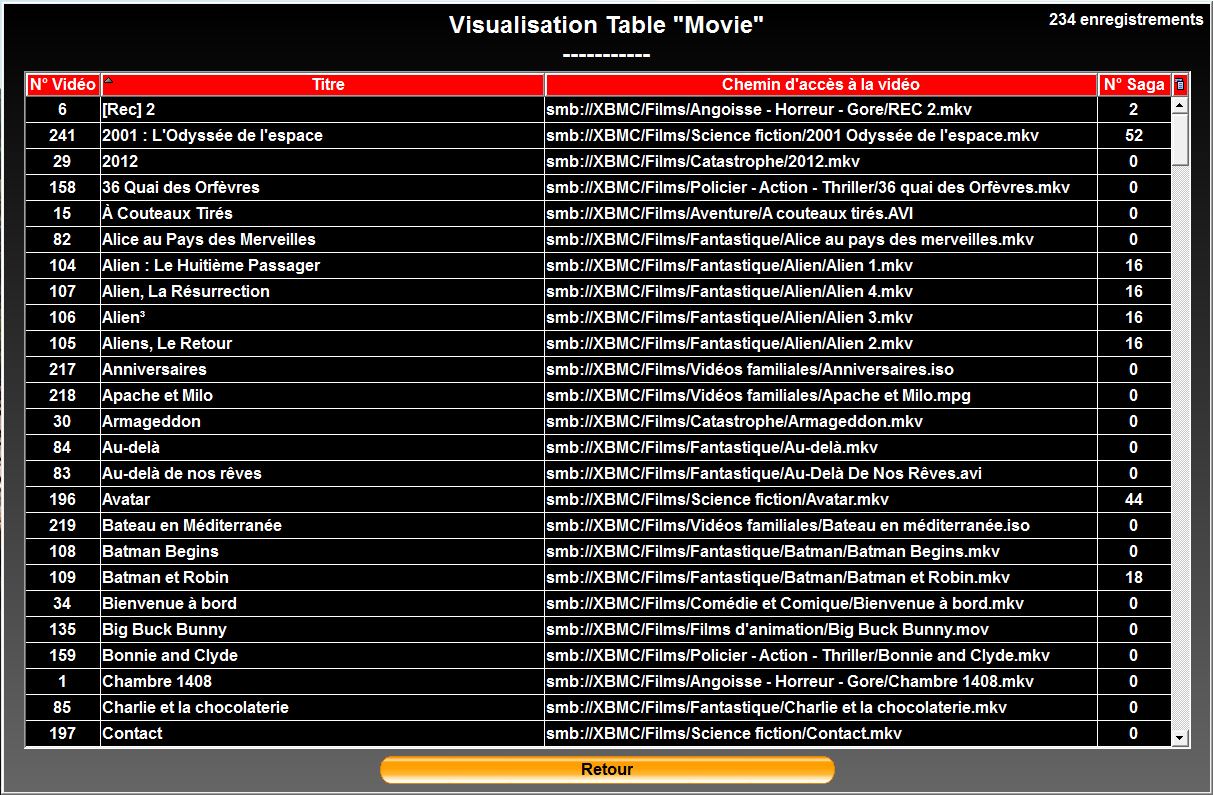Select 'À Couteaux Tirés' title

(167, 213)
